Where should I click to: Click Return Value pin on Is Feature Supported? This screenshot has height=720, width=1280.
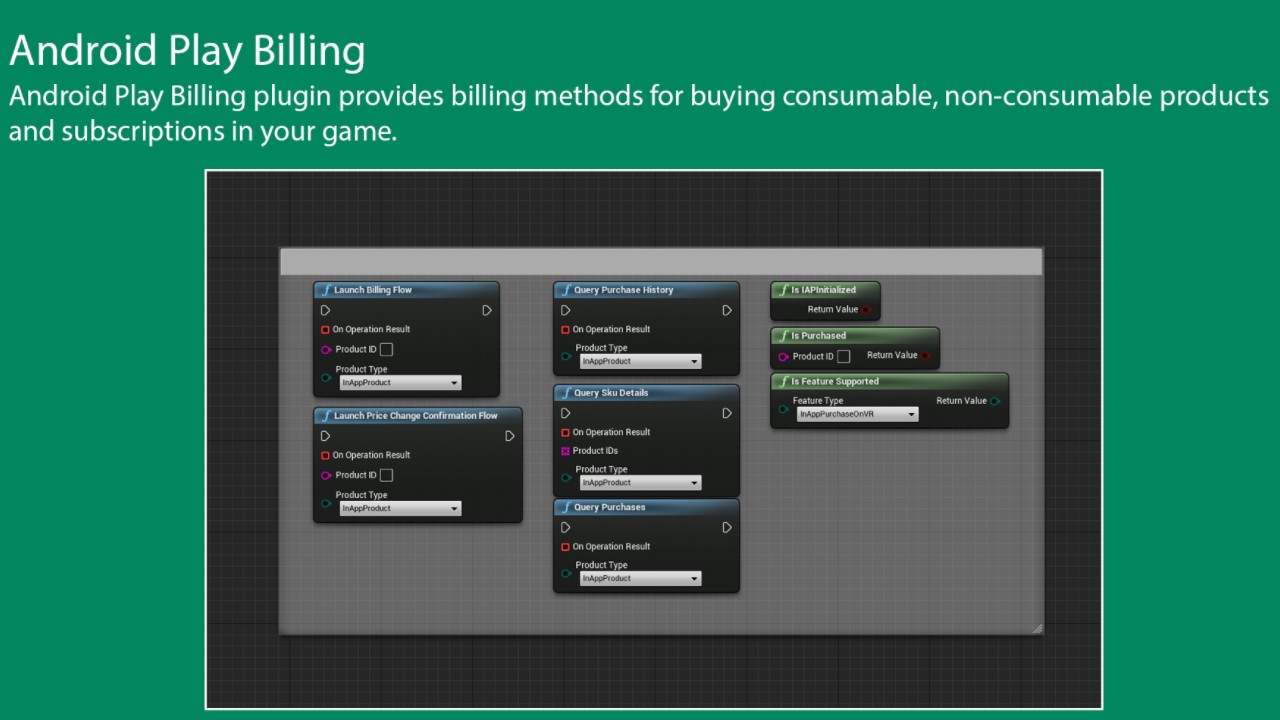[x=995, y=401]
